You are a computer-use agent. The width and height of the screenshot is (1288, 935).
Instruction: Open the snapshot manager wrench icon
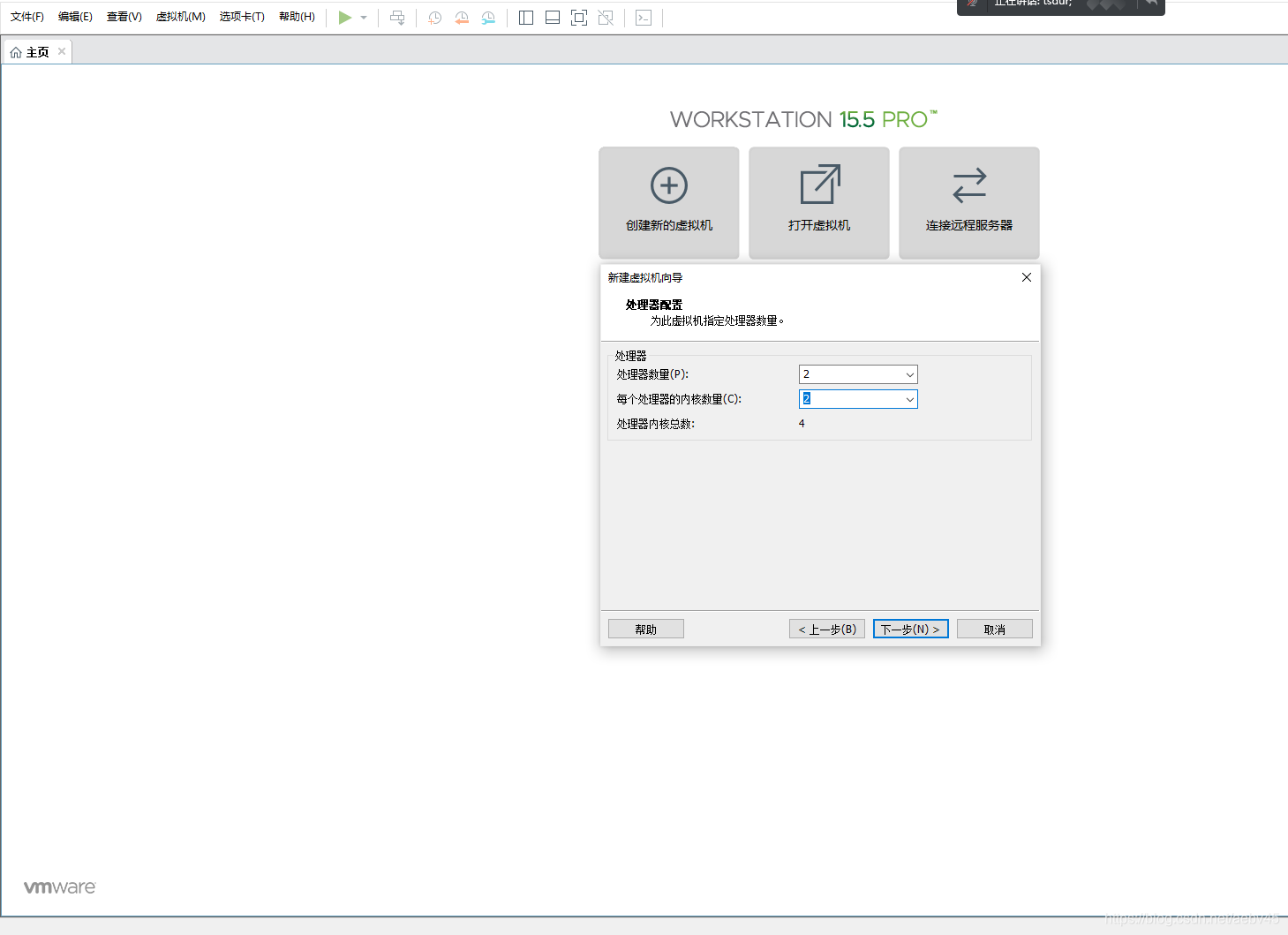point(488,18)
